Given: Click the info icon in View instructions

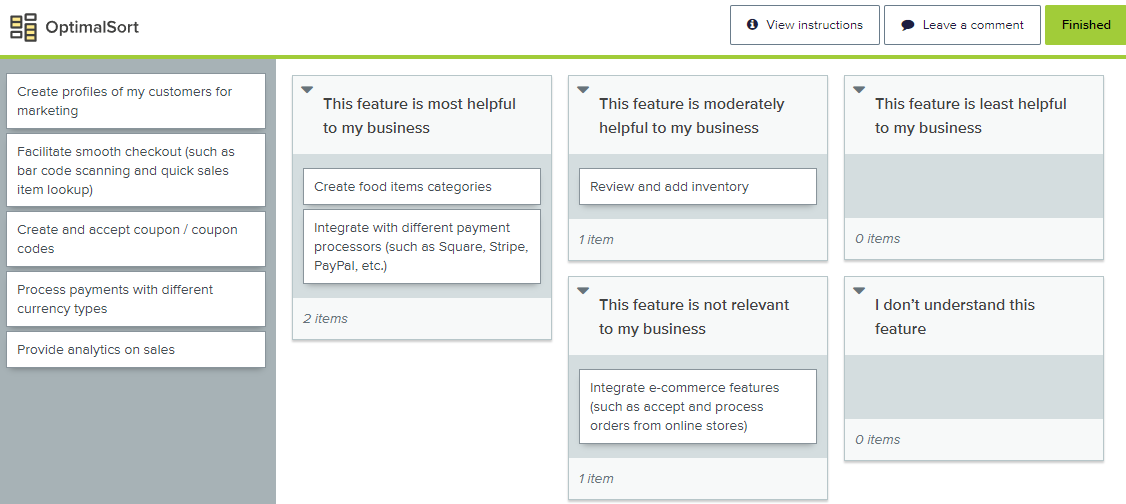Looking at the screenshot, I should (x=752, y=25).
